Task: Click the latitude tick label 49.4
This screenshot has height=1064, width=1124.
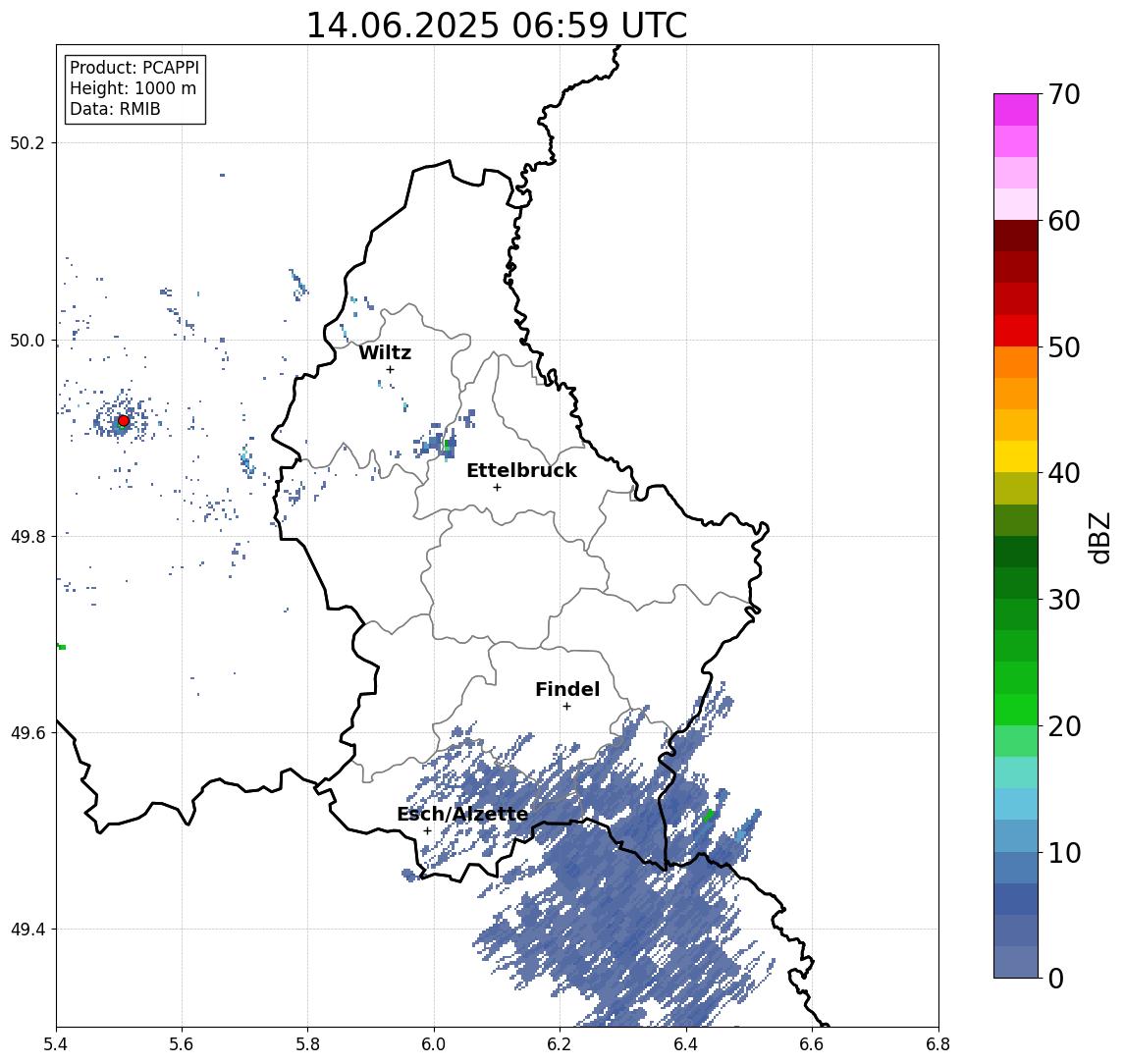Action: click(27, 930)
